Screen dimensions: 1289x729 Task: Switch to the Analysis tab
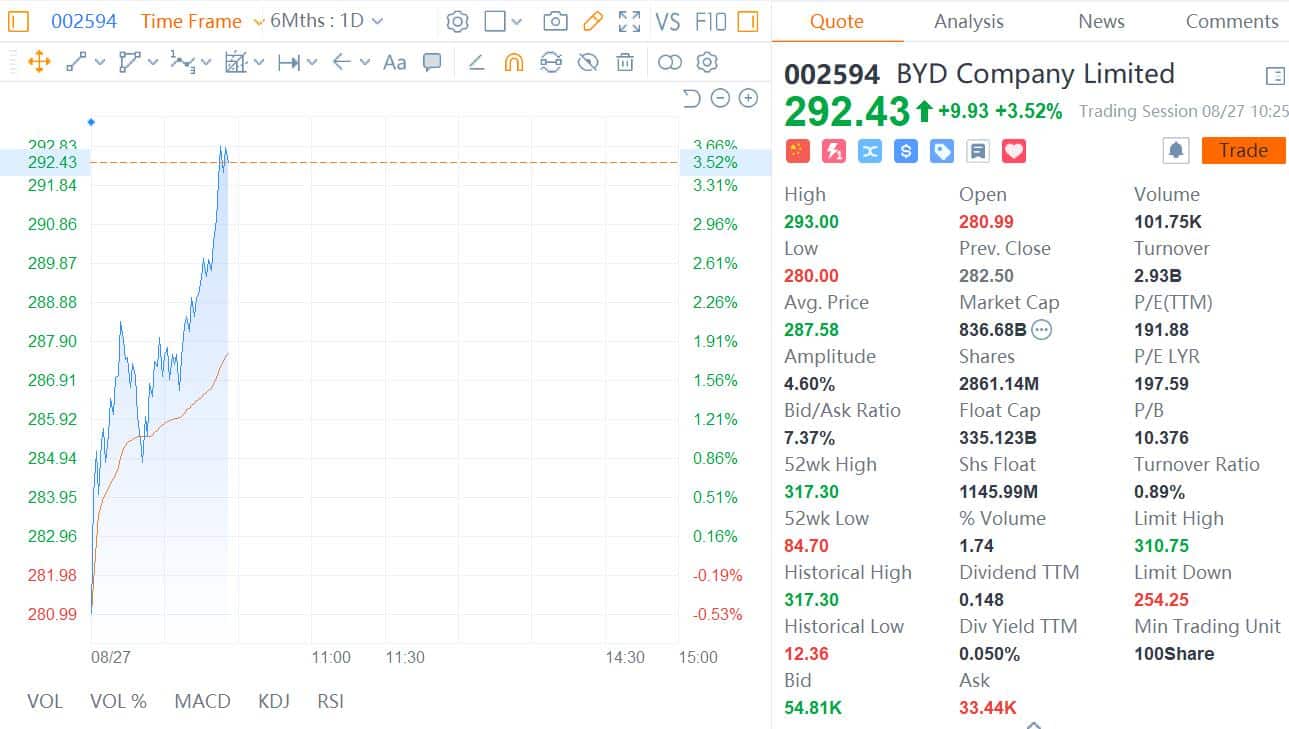click(x=968, y=21)
